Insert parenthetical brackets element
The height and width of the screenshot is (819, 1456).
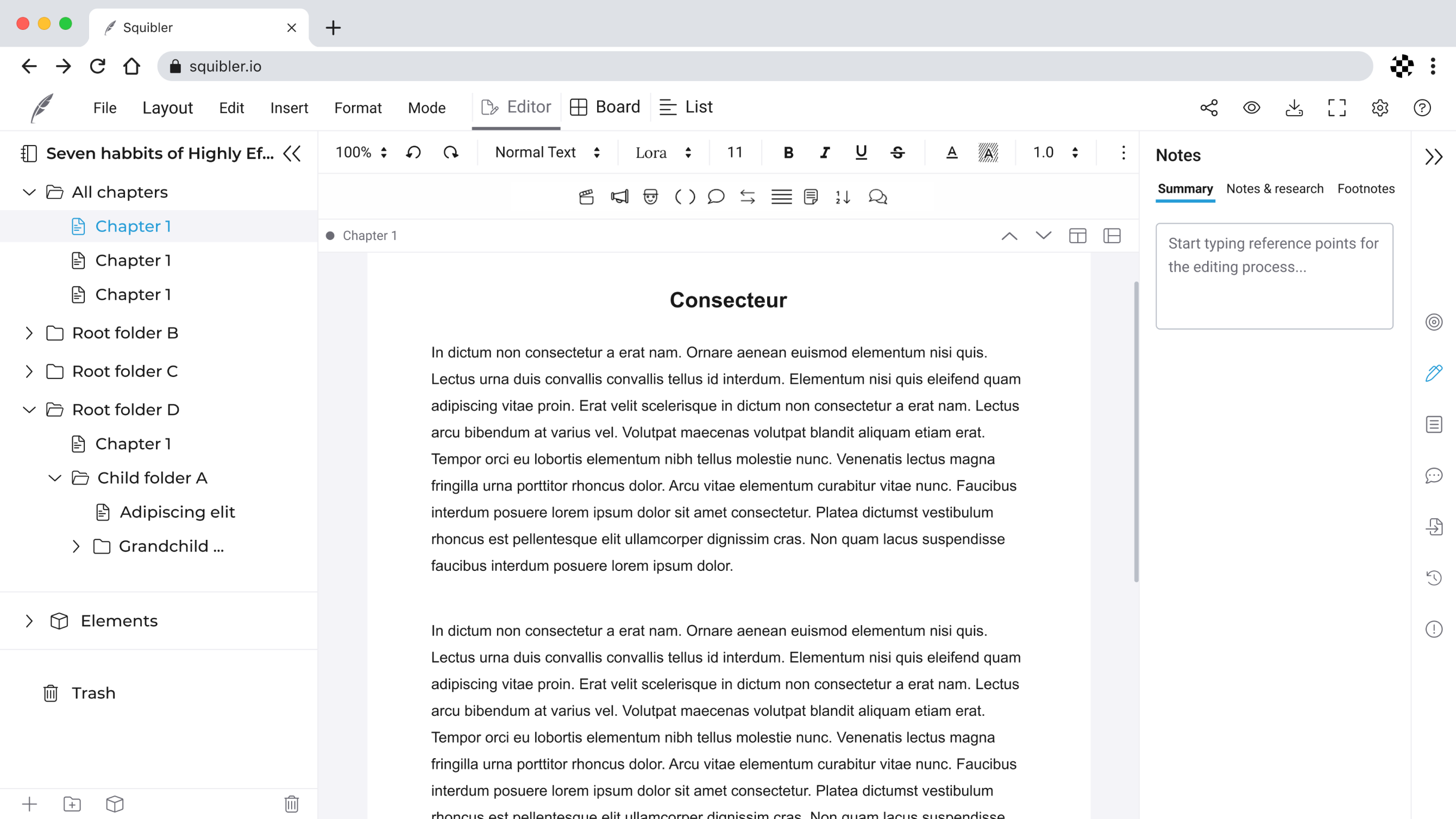click(685, 197)
